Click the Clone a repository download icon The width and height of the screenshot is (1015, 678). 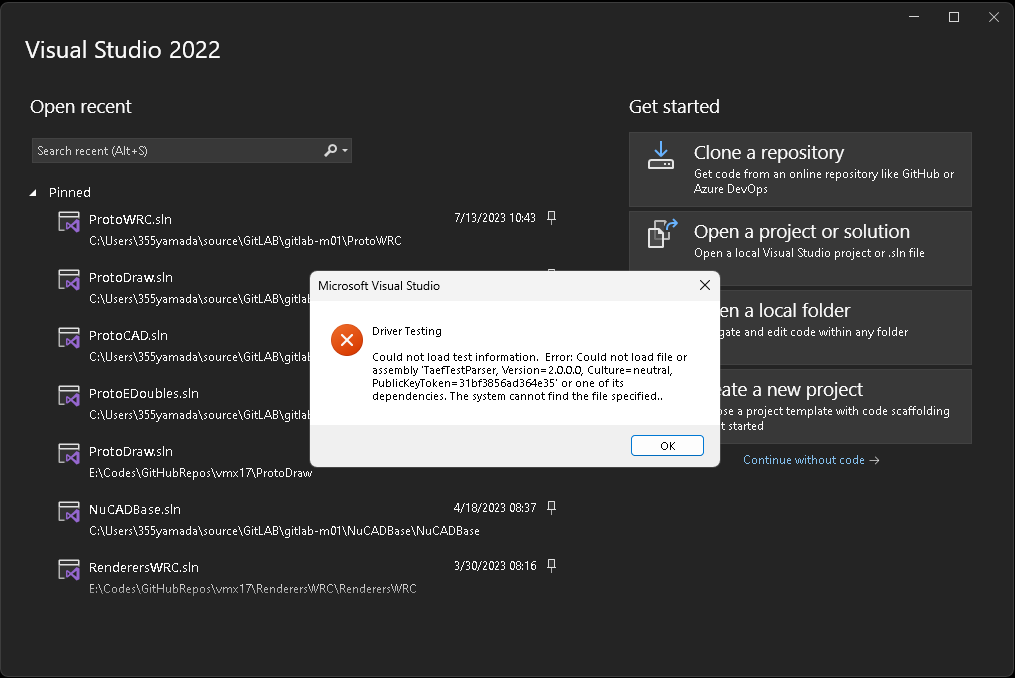661,156
